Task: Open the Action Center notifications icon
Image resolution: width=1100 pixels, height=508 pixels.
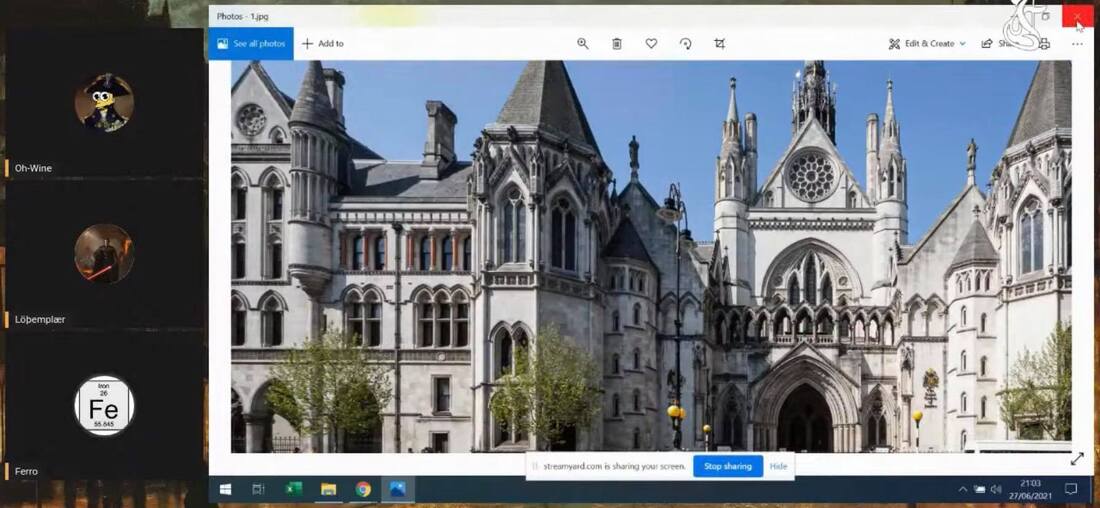Action: 1071,490
